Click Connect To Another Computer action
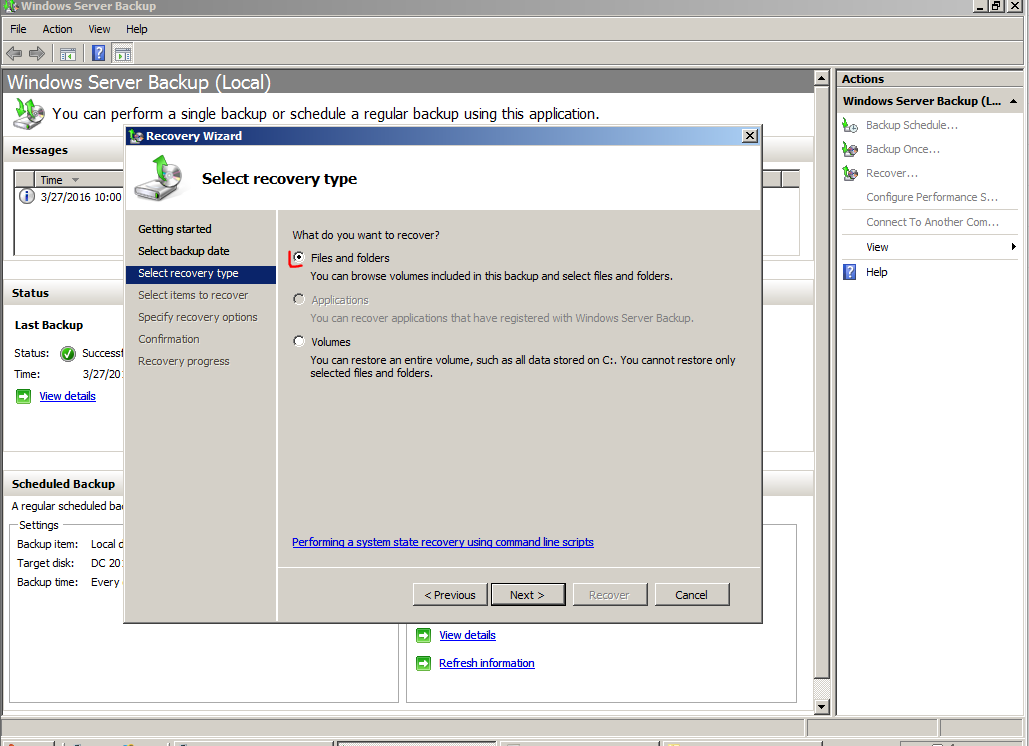This screenshot has height=746, width=1029. point(932,222)
